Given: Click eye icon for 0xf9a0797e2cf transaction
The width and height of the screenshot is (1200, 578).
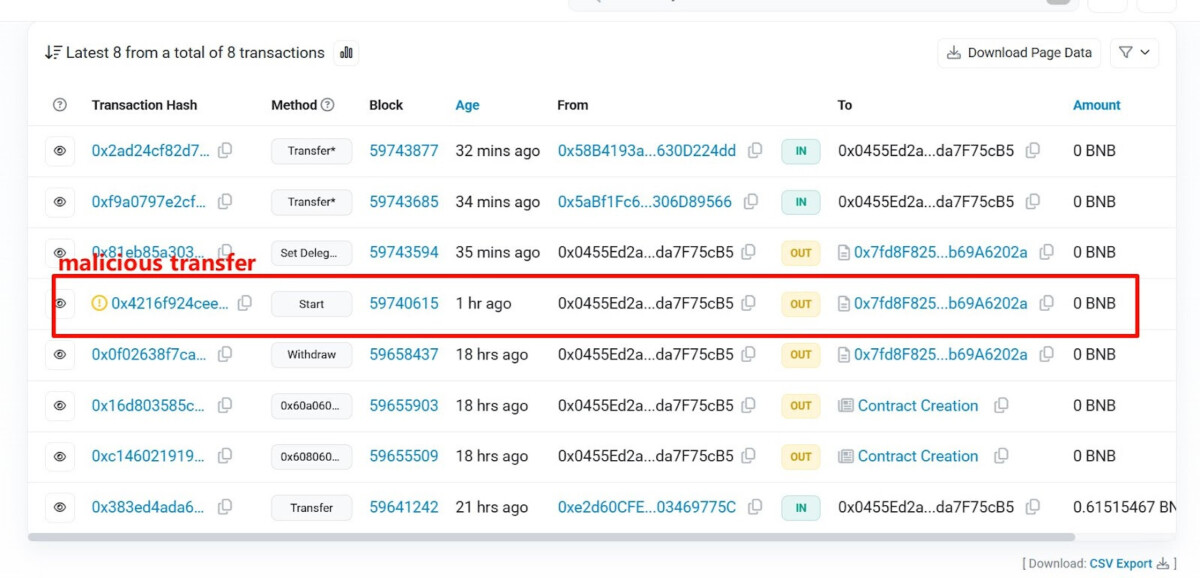Looking at the screenshot, I should 60,202.
